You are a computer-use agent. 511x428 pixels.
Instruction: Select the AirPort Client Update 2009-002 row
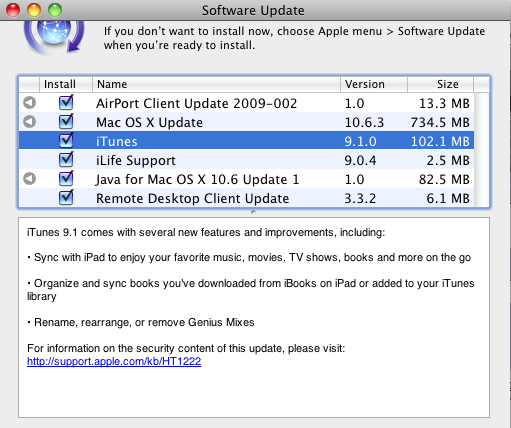246,103
